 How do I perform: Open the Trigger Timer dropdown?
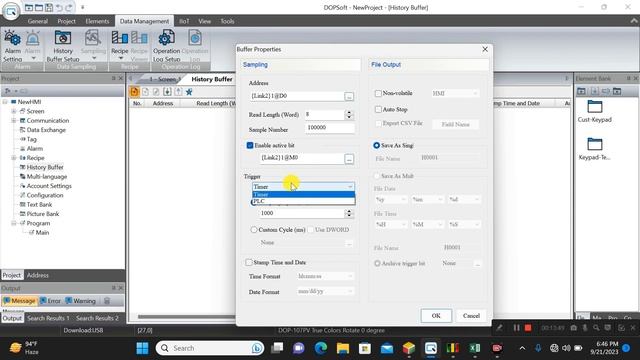[x=303, y=187]
